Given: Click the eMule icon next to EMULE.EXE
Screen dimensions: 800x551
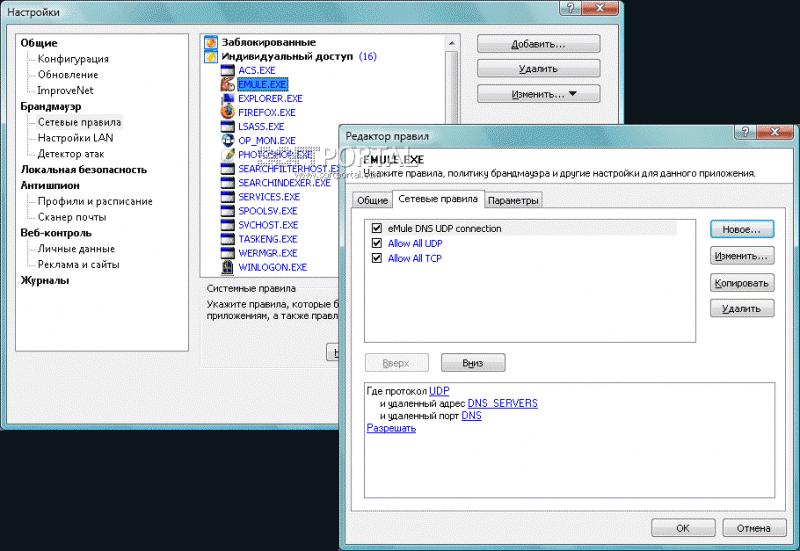Looking at the screenshot, I should 228,84.
